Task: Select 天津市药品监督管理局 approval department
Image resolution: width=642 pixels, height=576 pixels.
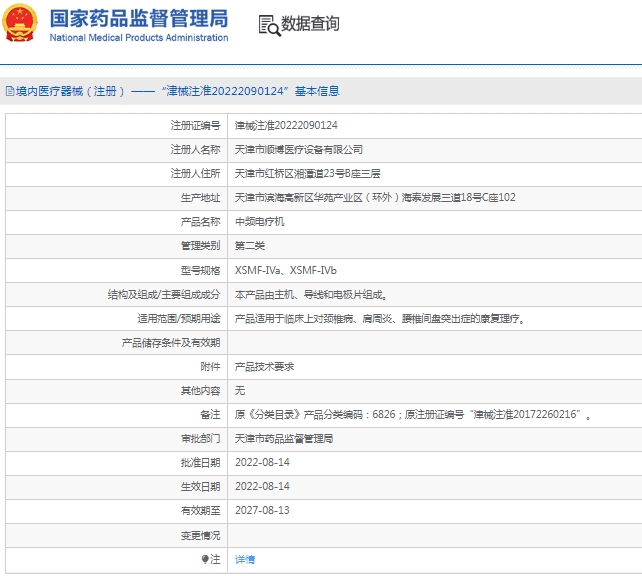Action: point(284,438)
